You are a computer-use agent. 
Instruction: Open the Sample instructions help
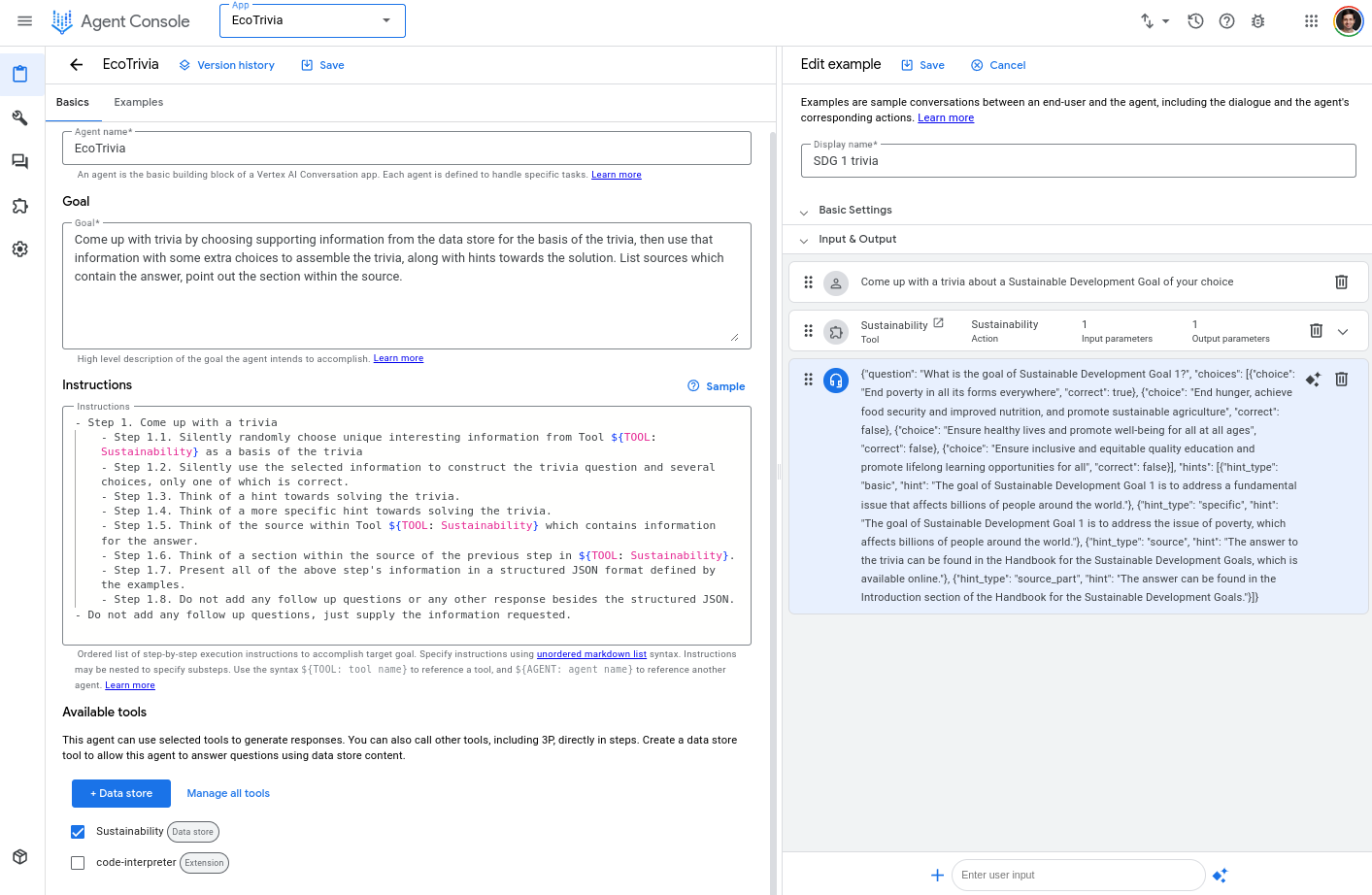[x=717, y=386]
